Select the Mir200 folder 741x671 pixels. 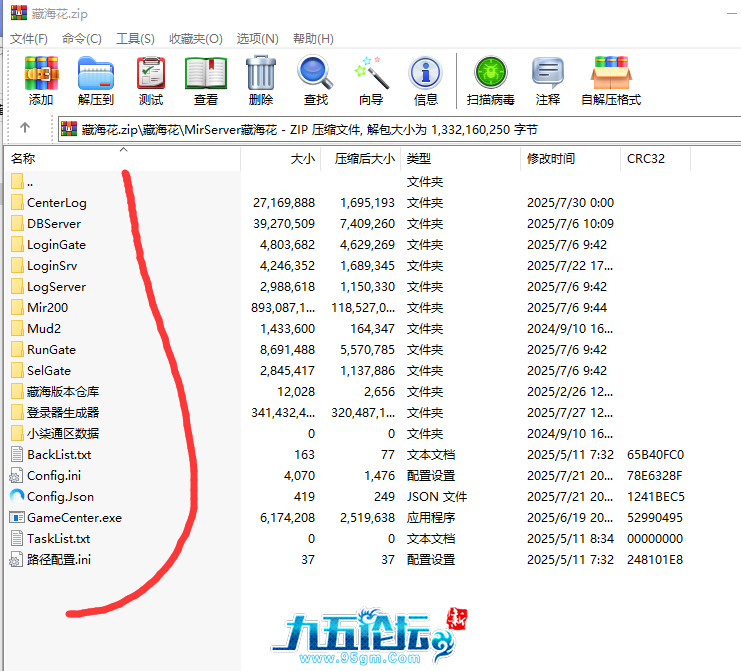pyautogui.click(x=47, y=308)
